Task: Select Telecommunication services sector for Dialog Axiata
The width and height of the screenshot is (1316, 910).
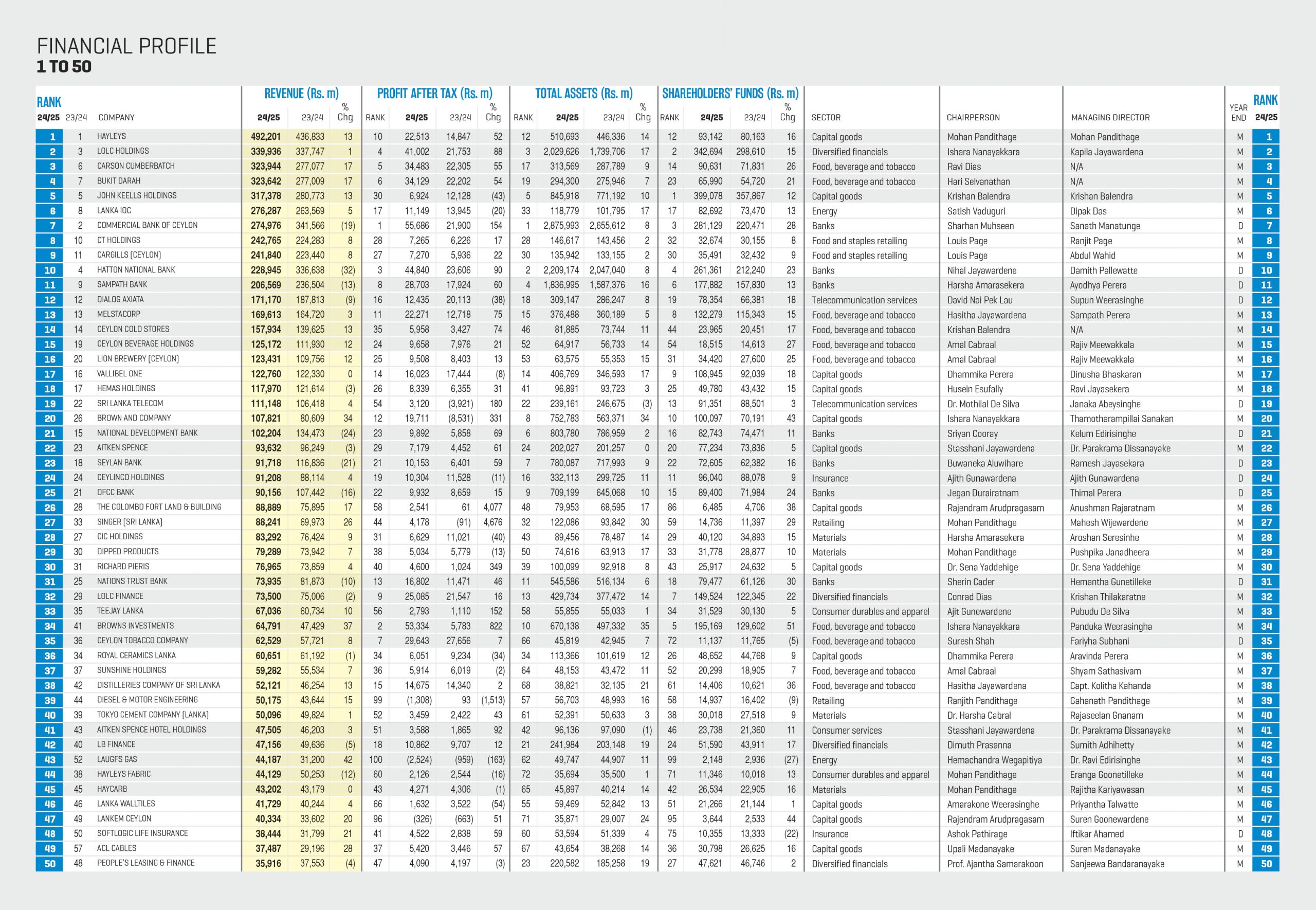Action: click(x=864, y=300)
